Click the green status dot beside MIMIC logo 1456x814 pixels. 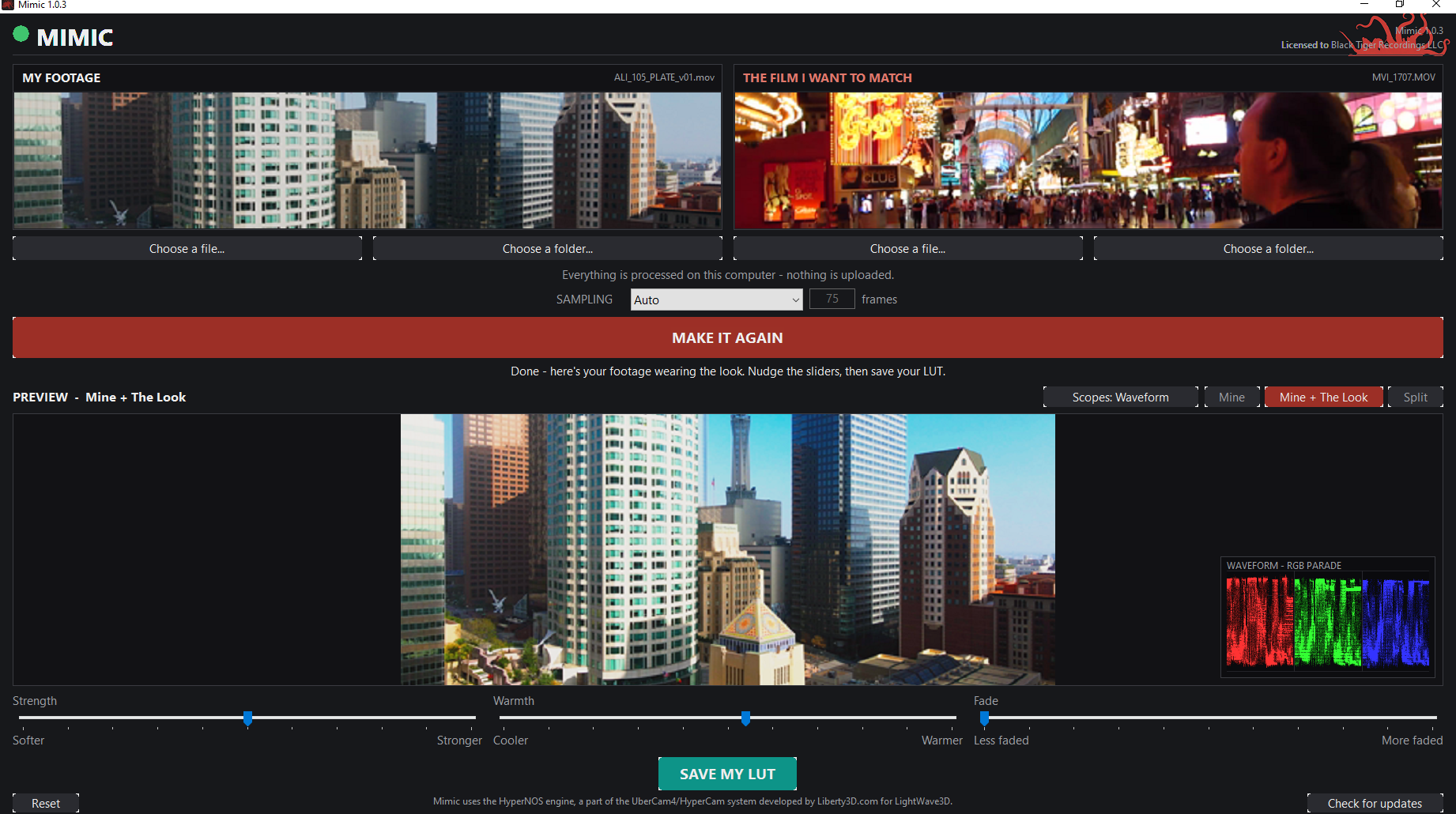[21, 34]
